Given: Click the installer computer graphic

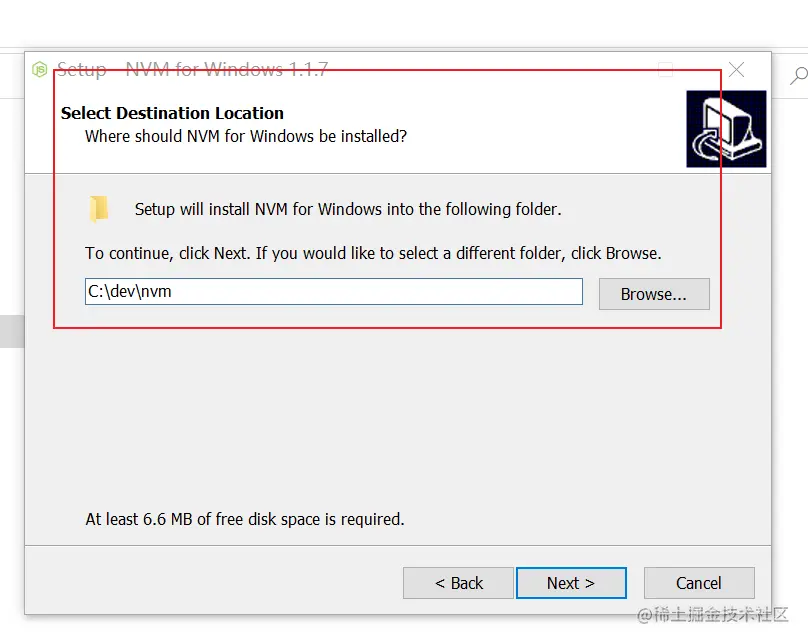Looking at the screenshot, I should pyautogui.click(x=726, y=129).
